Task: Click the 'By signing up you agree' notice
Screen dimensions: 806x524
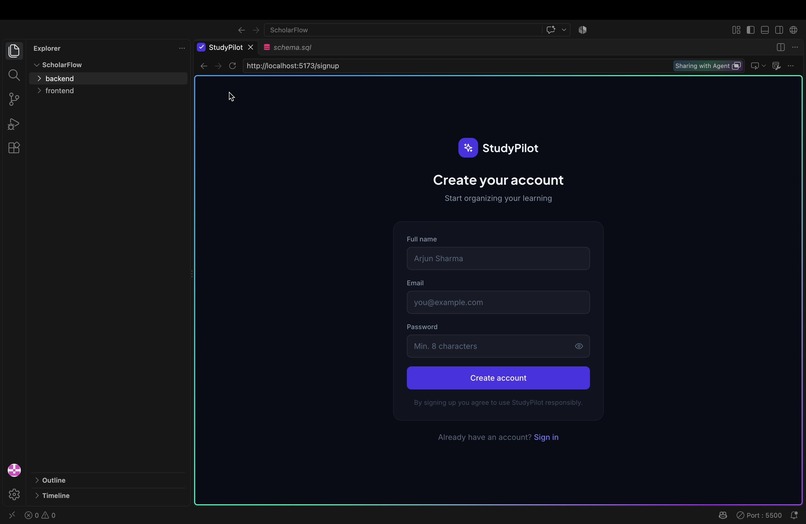Action: point(498,403)
